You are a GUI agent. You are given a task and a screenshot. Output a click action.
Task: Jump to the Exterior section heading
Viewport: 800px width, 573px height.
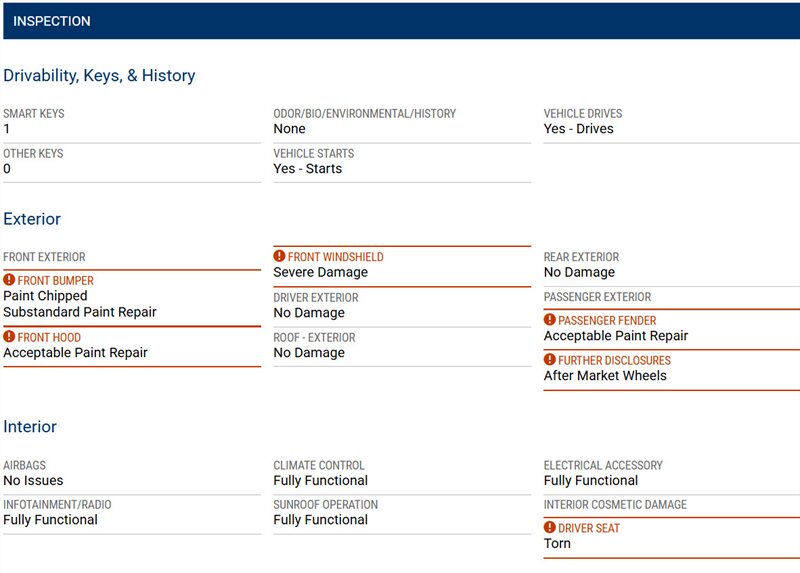click(32, 219)
